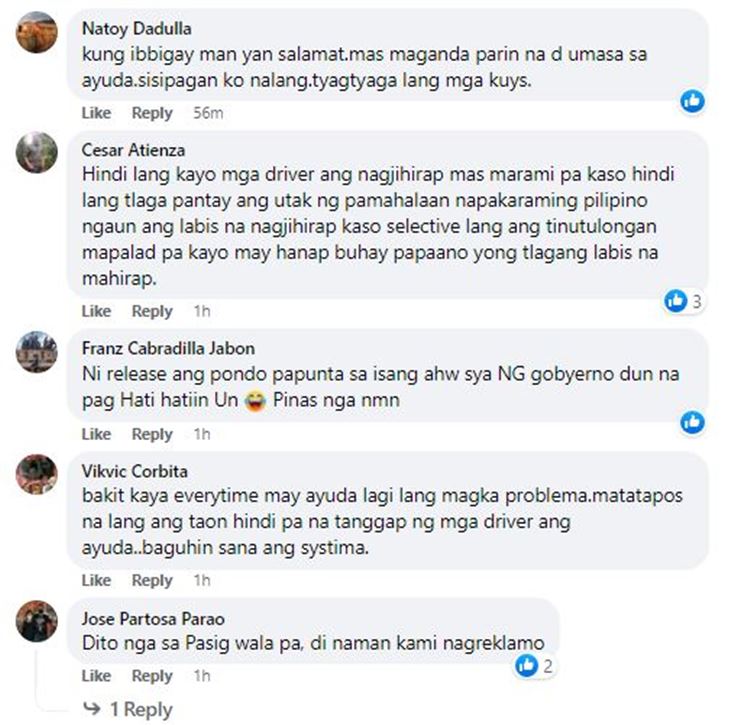Reply to Cesar Atienza's comment
Viewport: 750px width, 725px height.
tap(152, 311)
